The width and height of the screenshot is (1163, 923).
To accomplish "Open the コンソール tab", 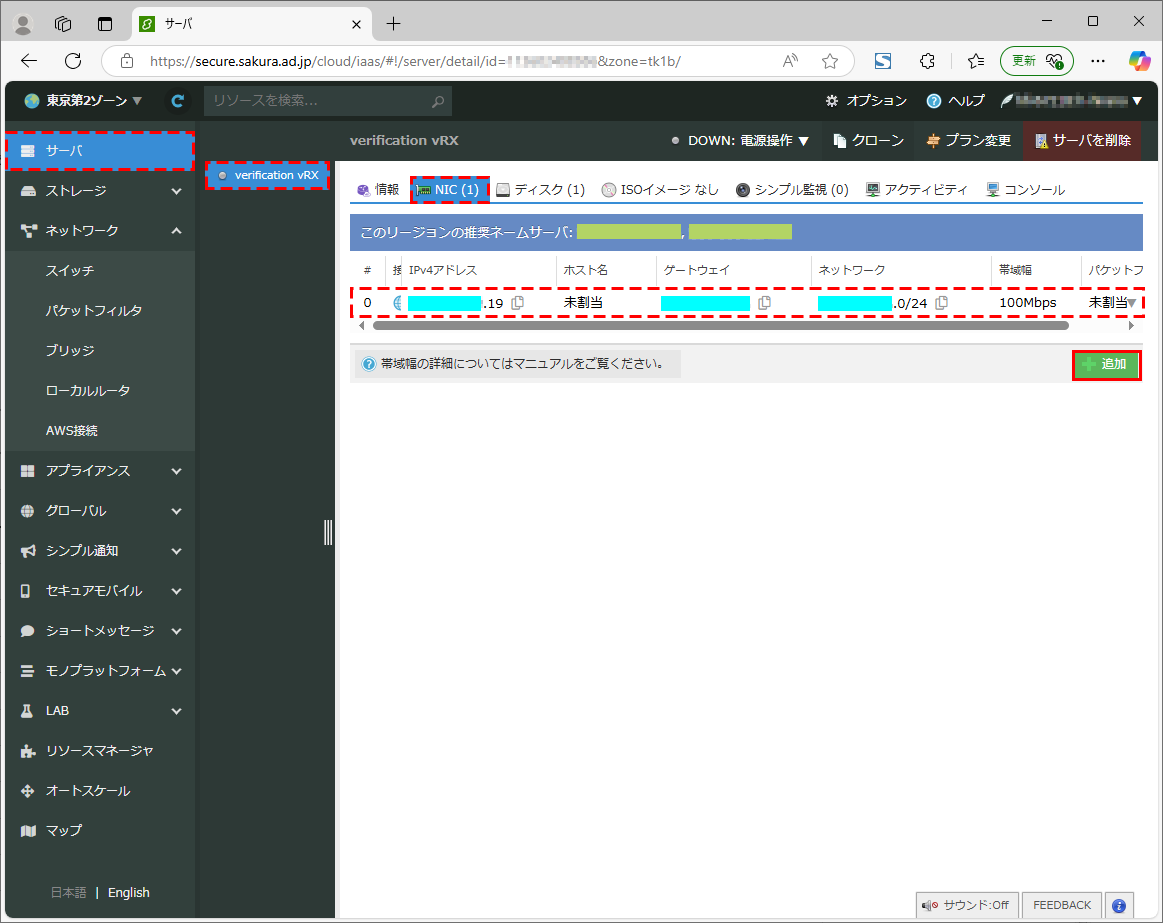I will point(1025,190).
